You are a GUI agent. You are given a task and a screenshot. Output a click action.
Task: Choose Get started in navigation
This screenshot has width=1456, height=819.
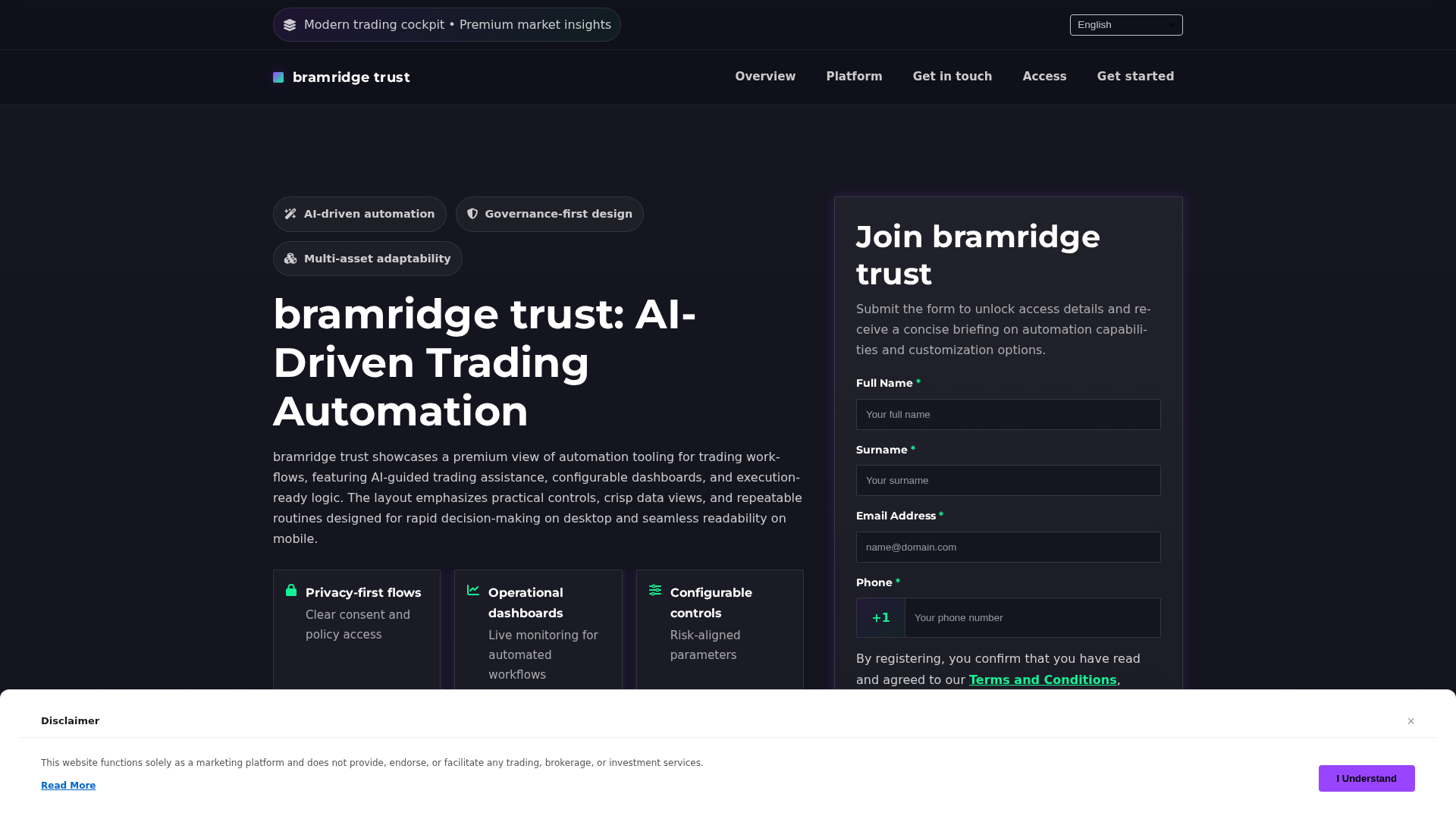point(1135,77)
